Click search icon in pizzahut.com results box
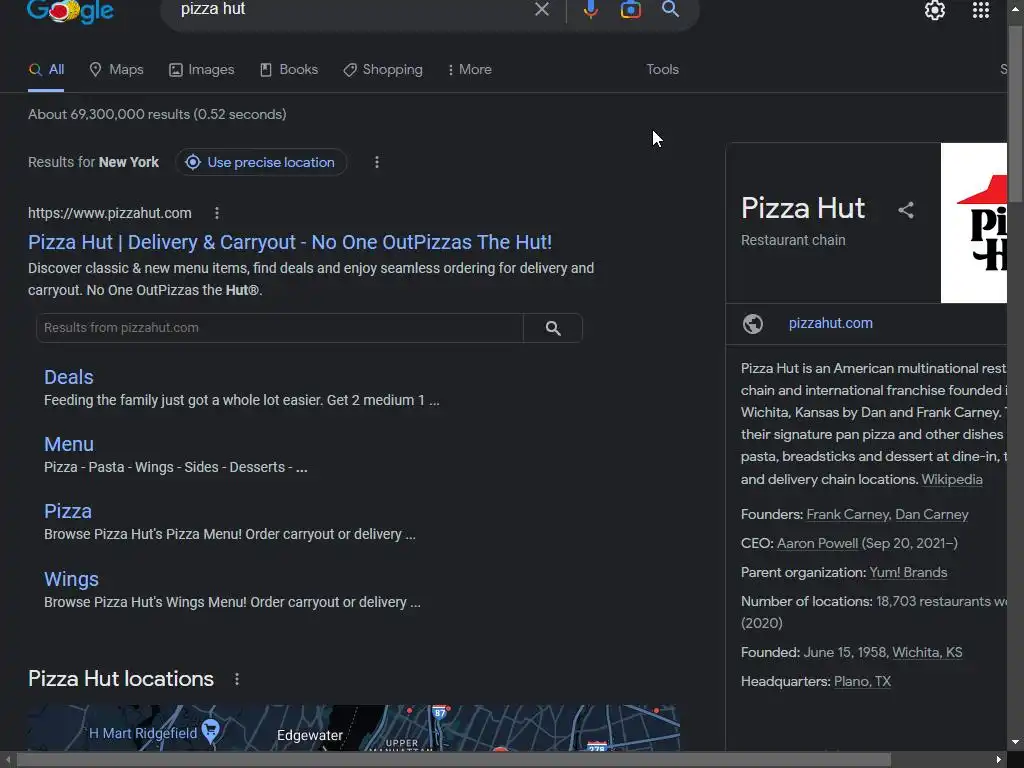This screenshot has width=1024, height=768. [552, 328]
